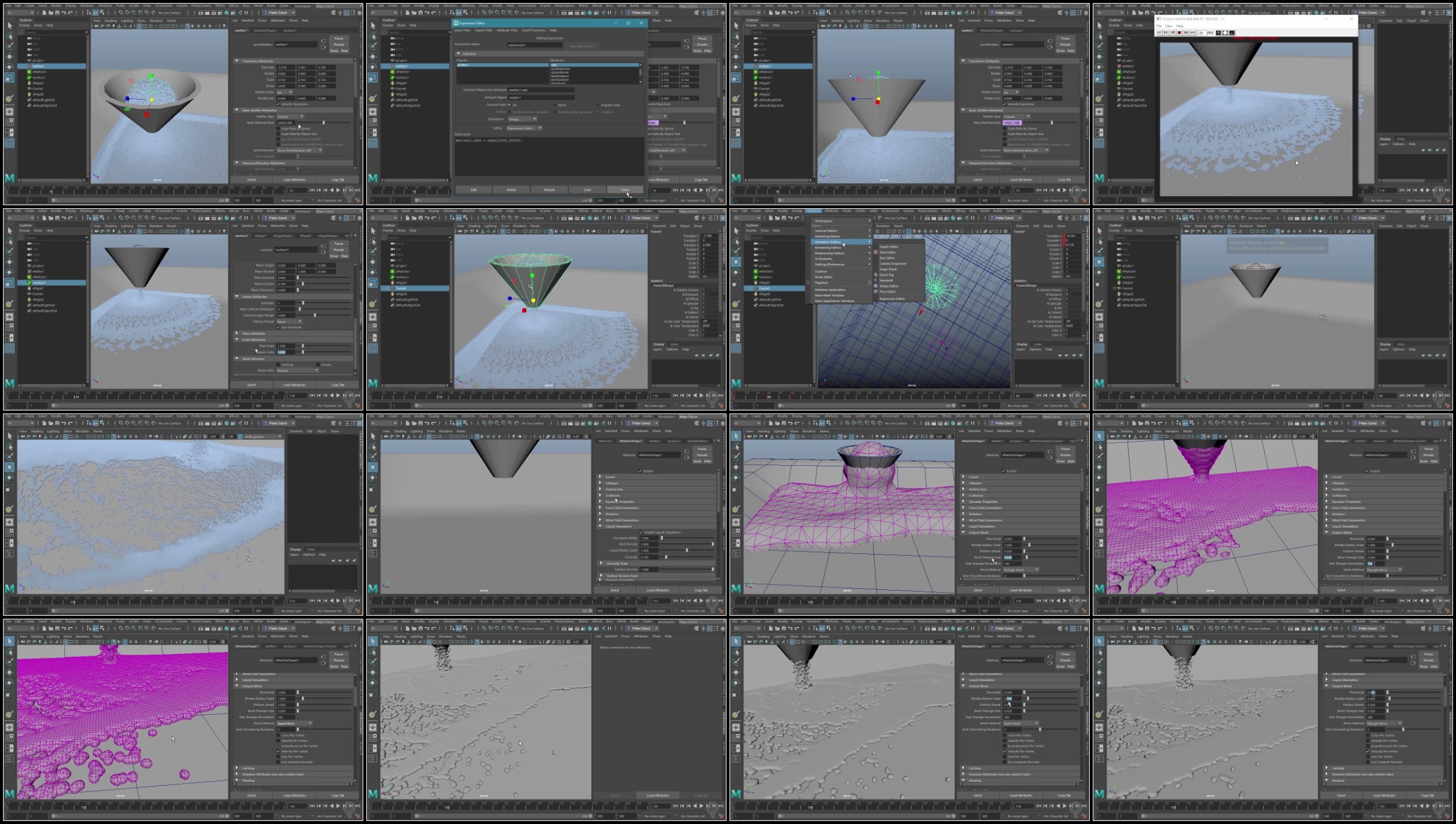This screenshot has width=1456, height=824.
Task: Click the Clear button in Expression Editor
Action: point(587,190)
